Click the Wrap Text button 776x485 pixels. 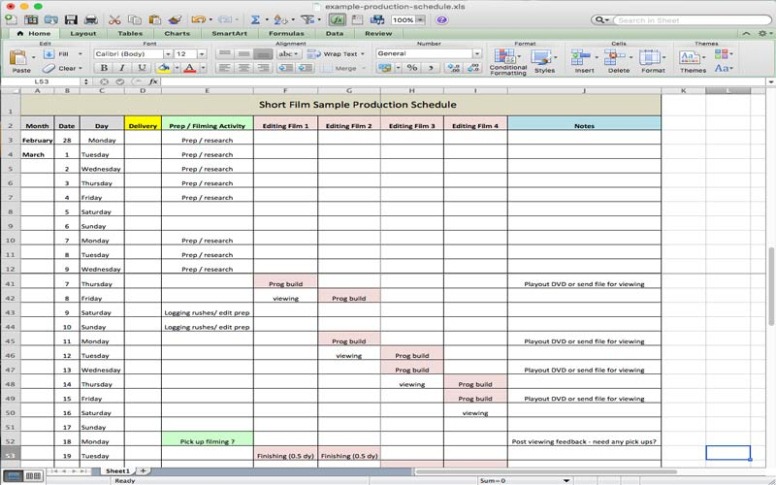point(338,54)
